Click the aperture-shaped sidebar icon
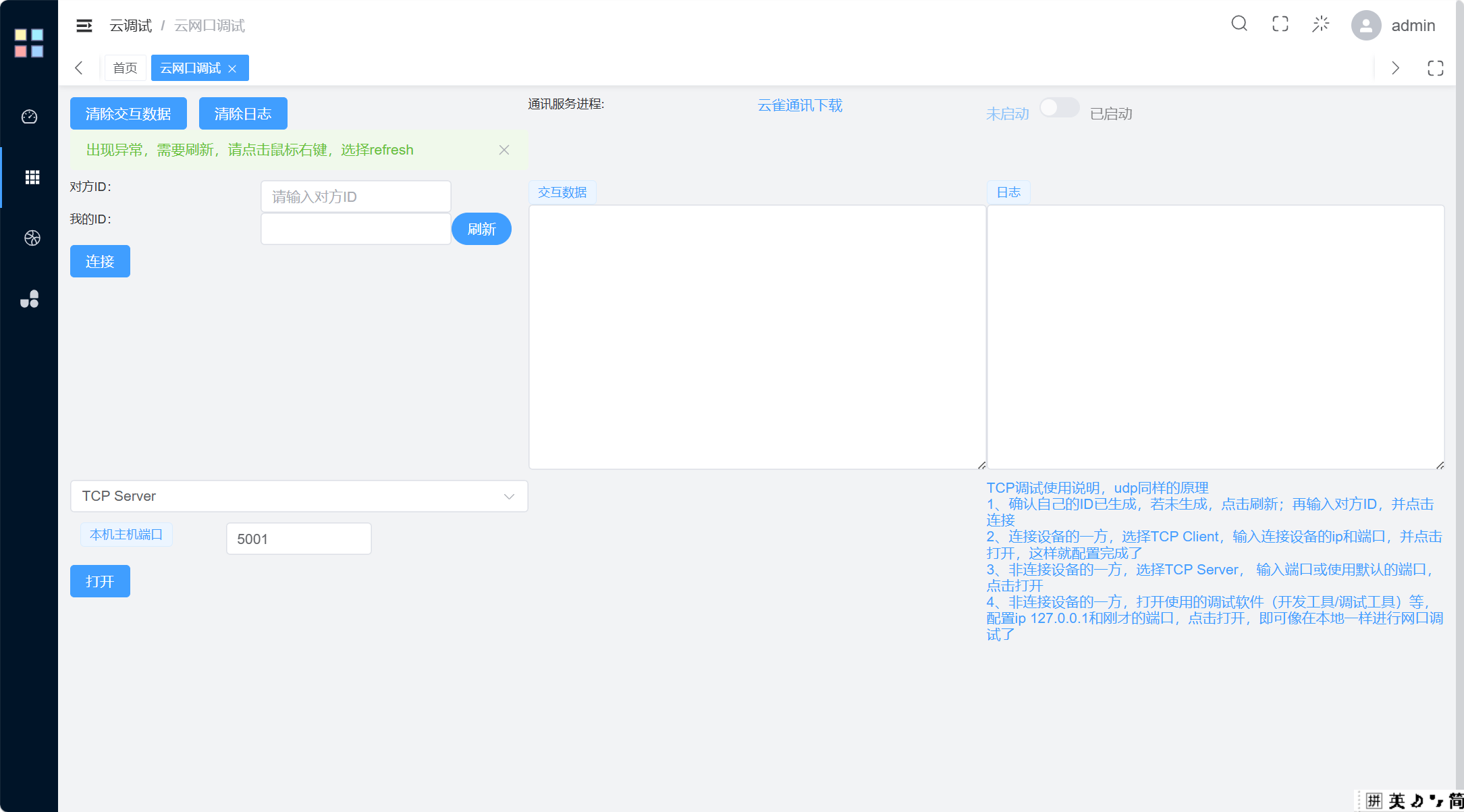Screen dimensions: 1464x812 [32, 238]
